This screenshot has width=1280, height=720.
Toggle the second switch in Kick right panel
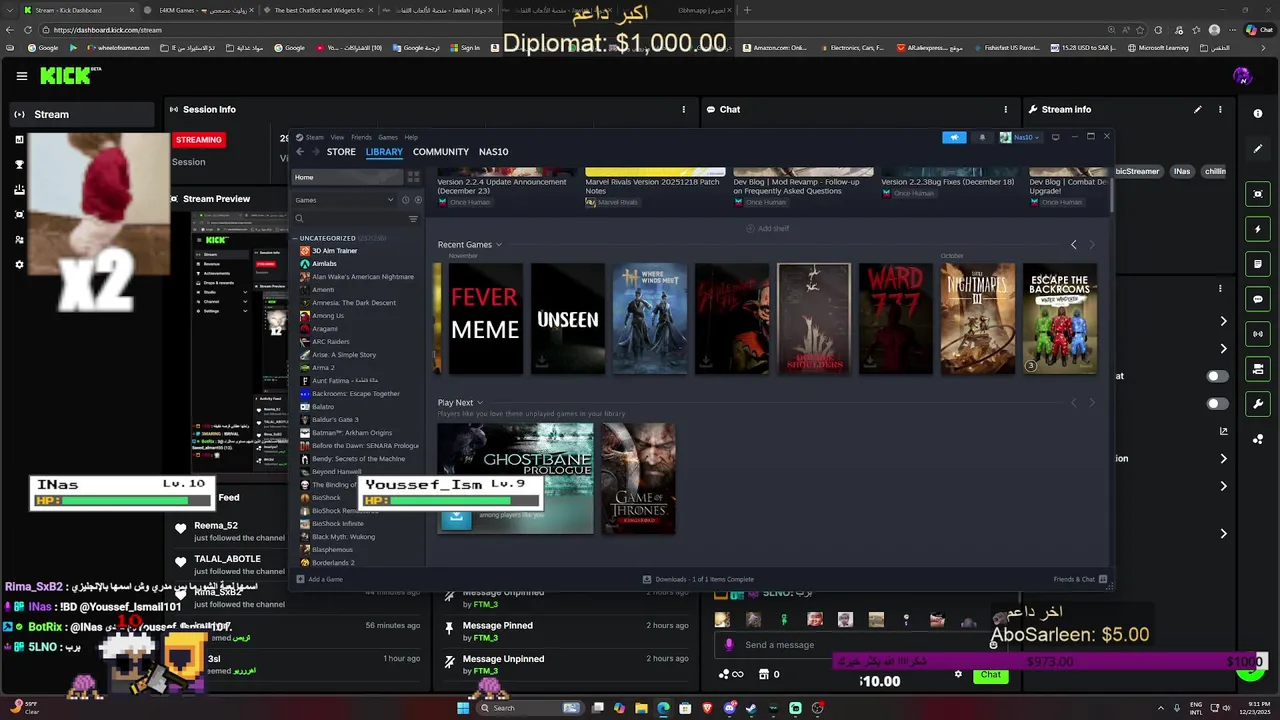pos(1217,404)
